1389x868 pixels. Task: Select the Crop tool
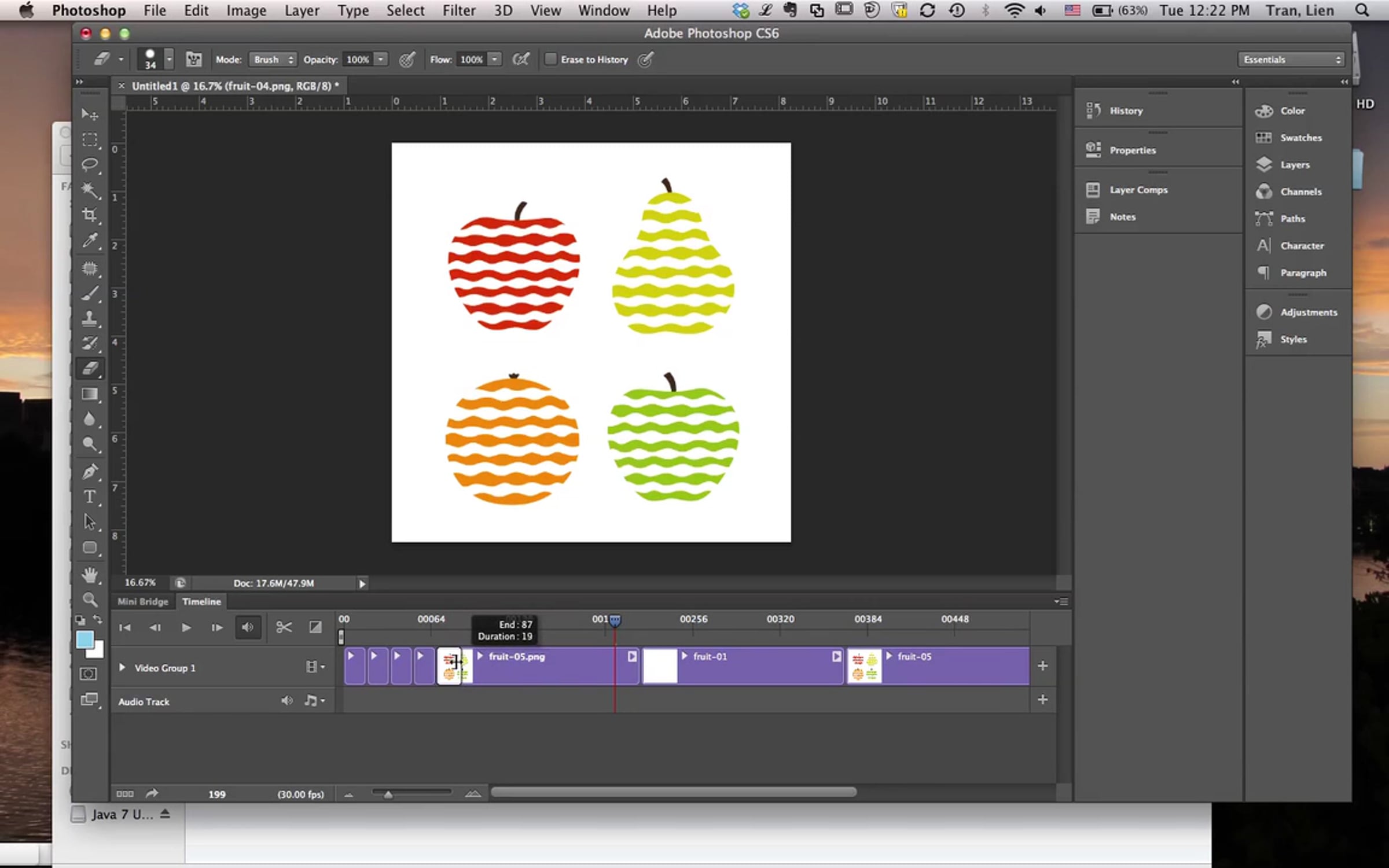(x=90, y=215)
